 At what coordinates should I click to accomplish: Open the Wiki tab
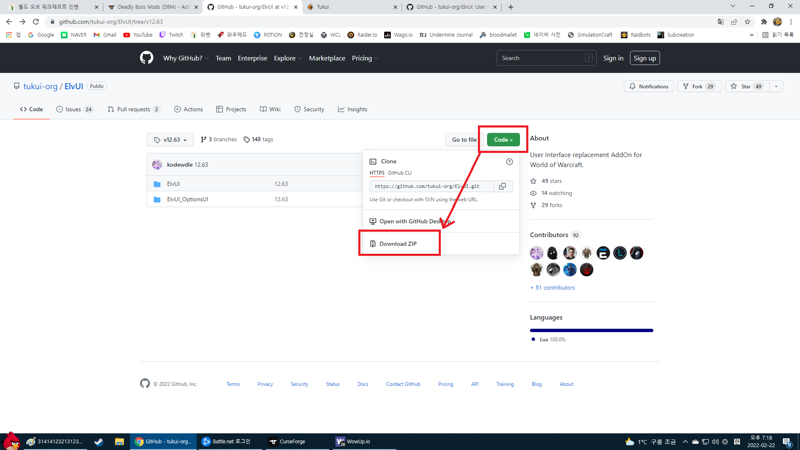click(270, 109)
